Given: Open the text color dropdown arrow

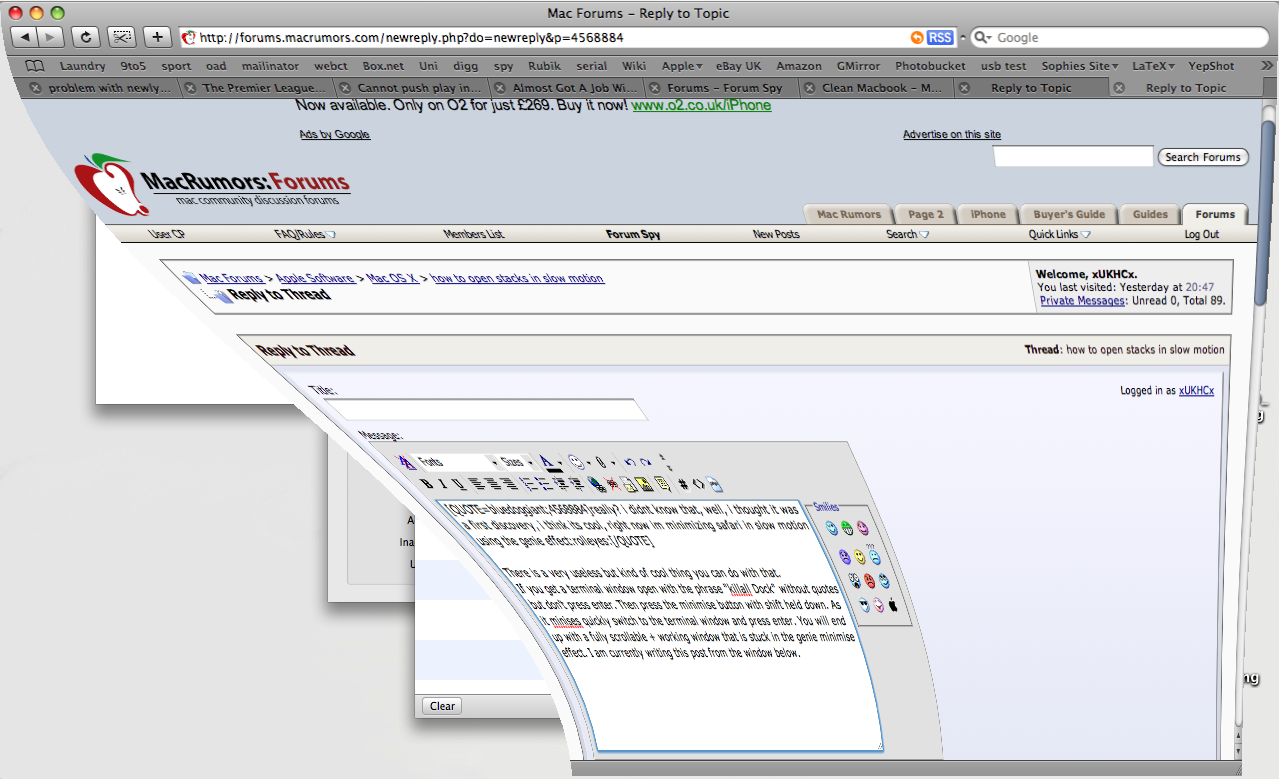Looking at the screenshot, I should tap(560, 463).
